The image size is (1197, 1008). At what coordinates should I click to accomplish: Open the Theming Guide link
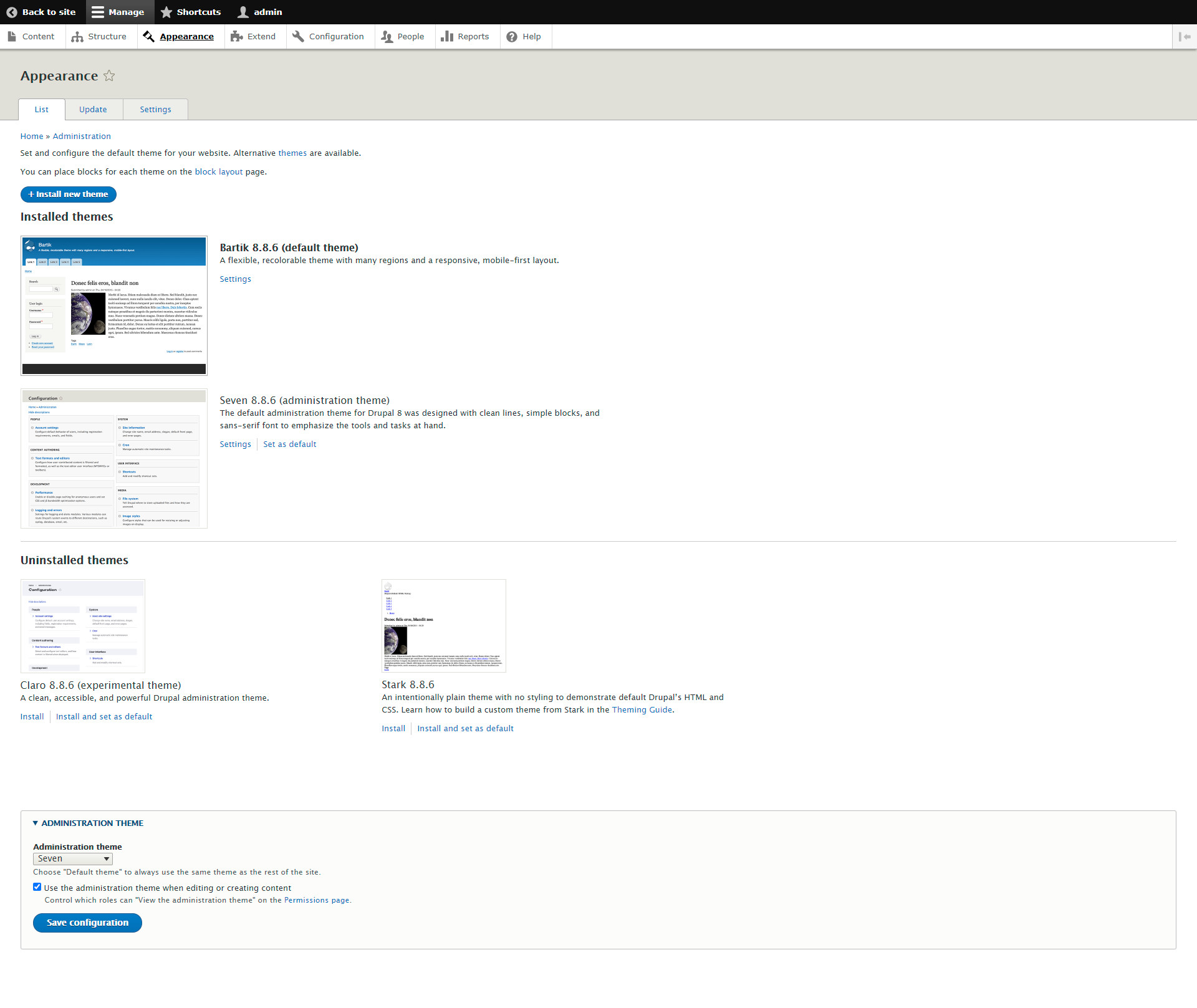(642, 709)
